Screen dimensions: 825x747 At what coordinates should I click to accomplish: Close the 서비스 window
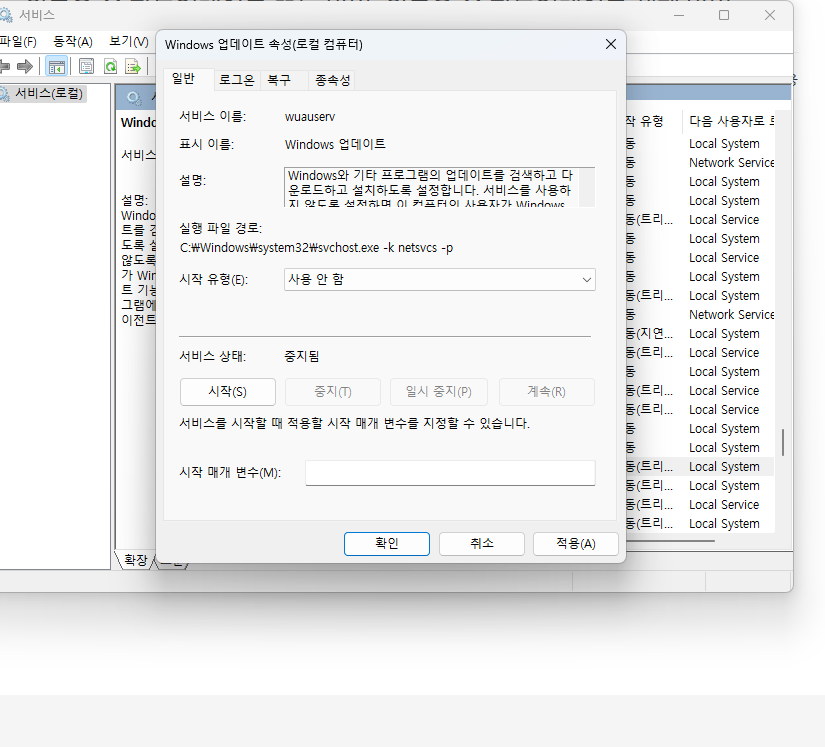(770, 15)
